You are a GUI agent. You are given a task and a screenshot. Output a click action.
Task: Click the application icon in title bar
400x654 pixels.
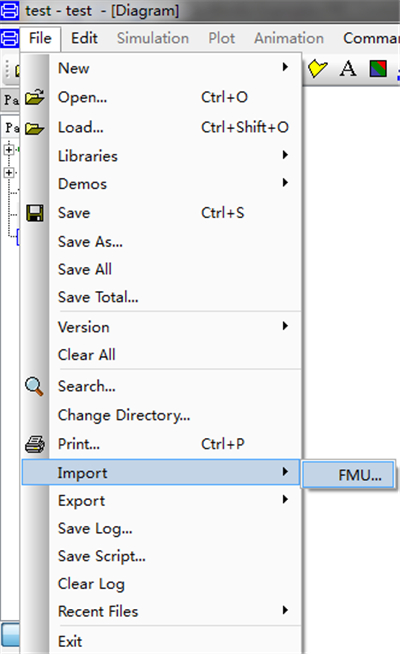pyautogui.click(x=9, y=10)
